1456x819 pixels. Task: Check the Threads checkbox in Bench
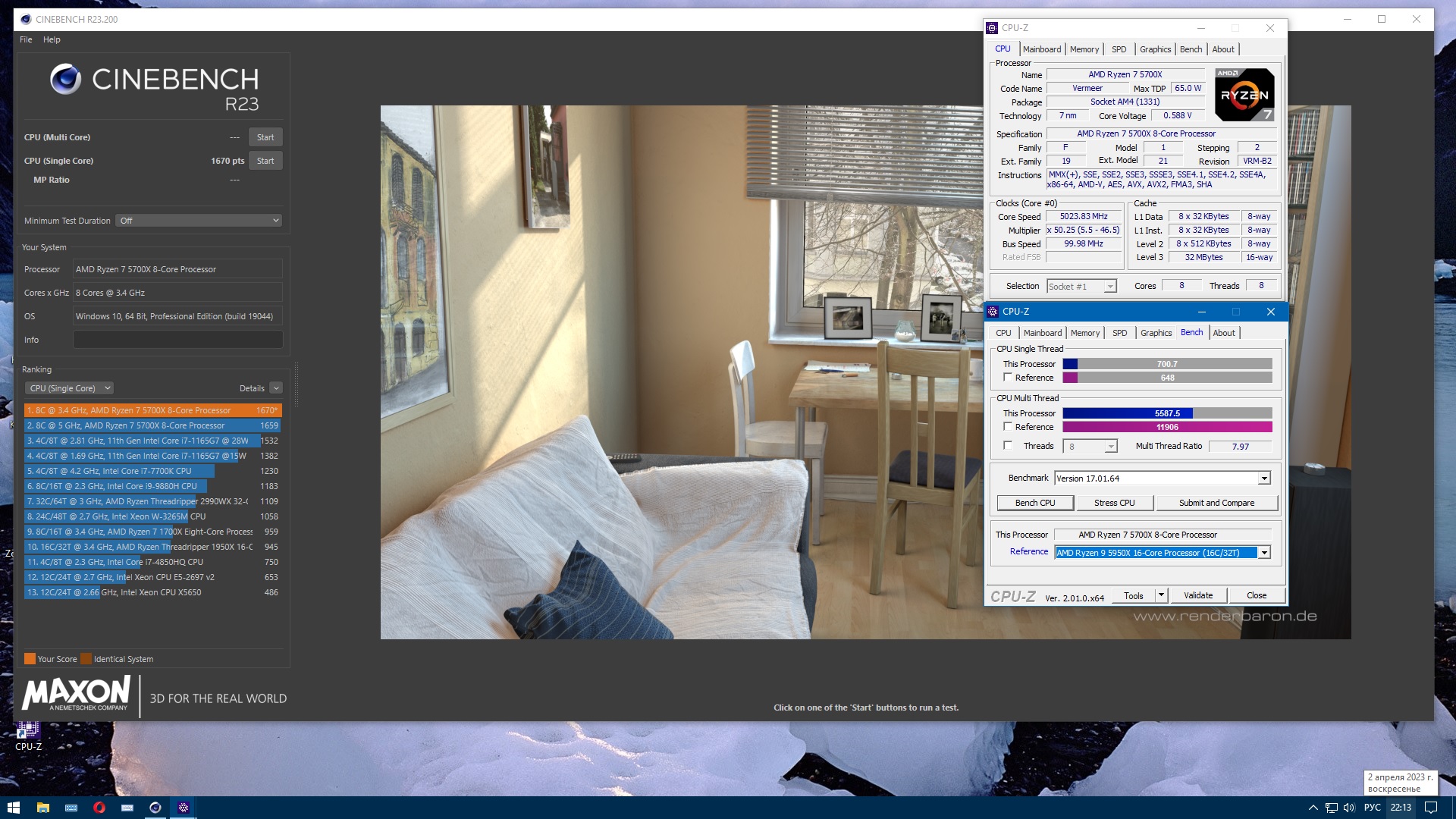[x=1008, y=446]
